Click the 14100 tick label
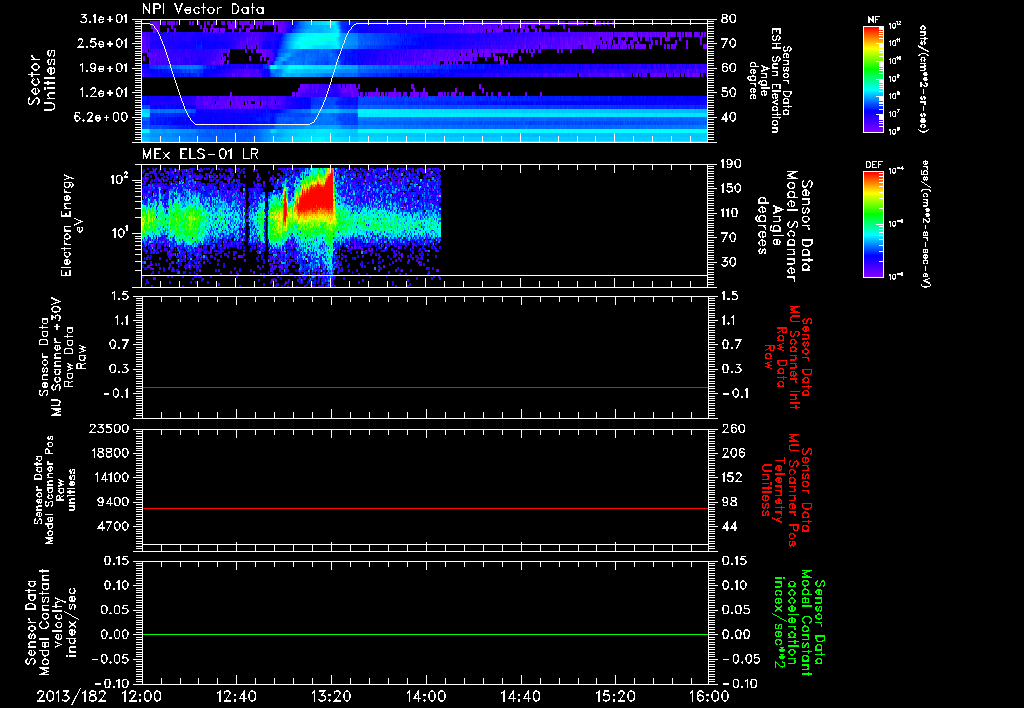The image size is (1024, 708). 110,477
